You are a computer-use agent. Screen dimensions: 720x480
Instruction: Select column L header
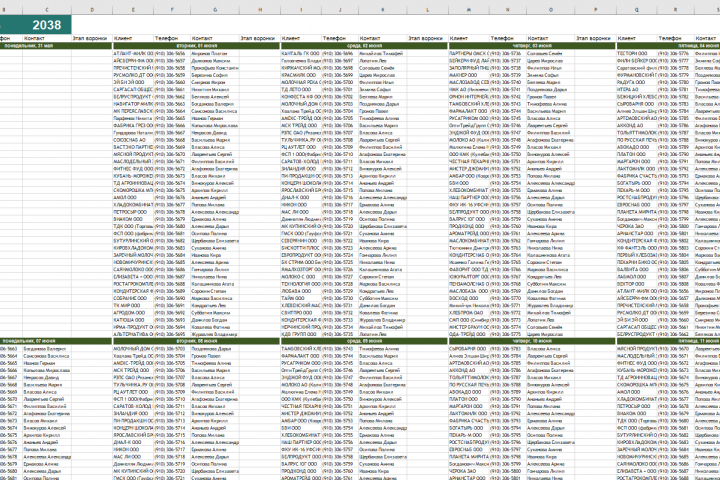[x=428, y=10]
